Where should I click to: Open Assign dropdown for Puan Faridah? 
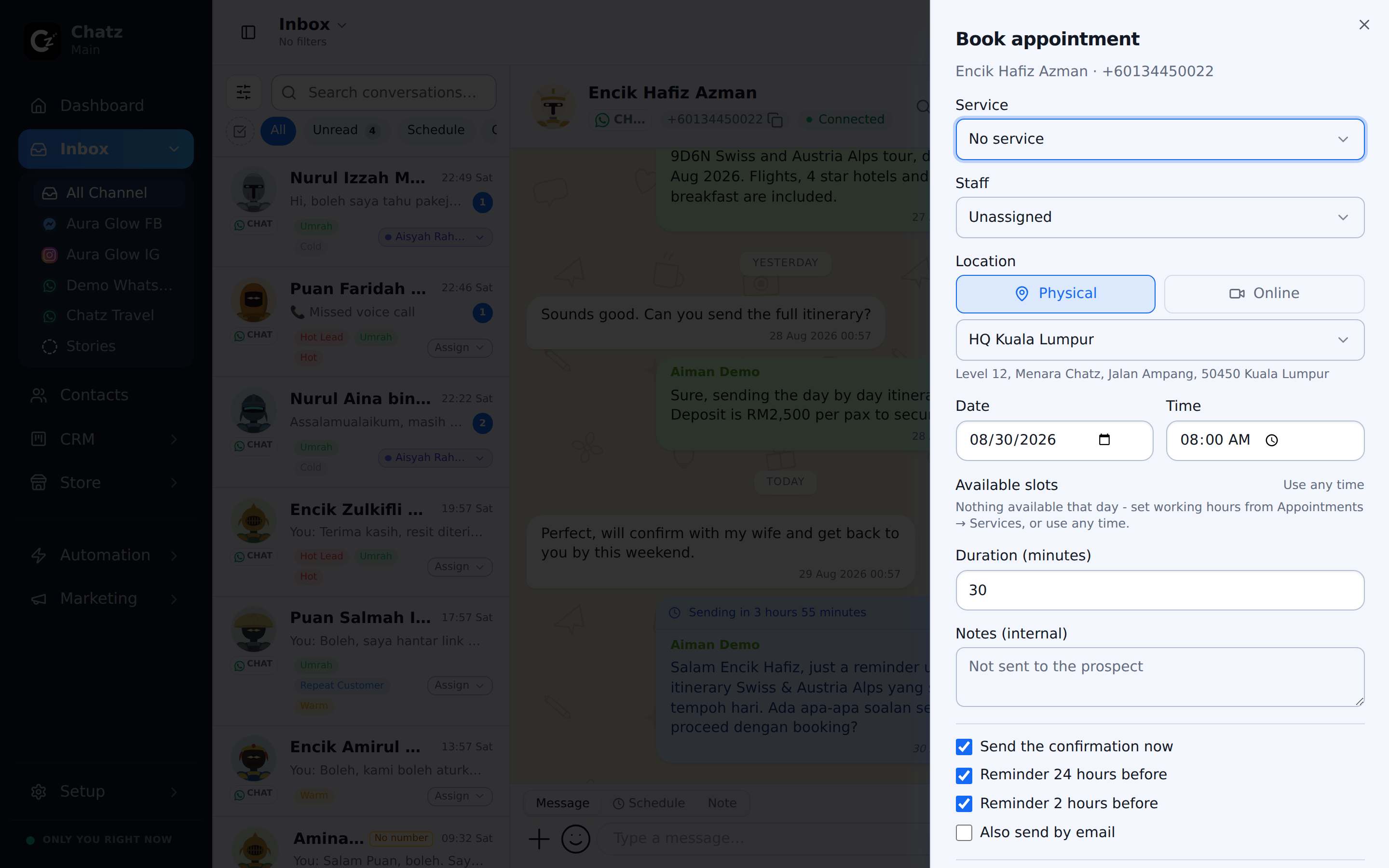click(459, 348)
